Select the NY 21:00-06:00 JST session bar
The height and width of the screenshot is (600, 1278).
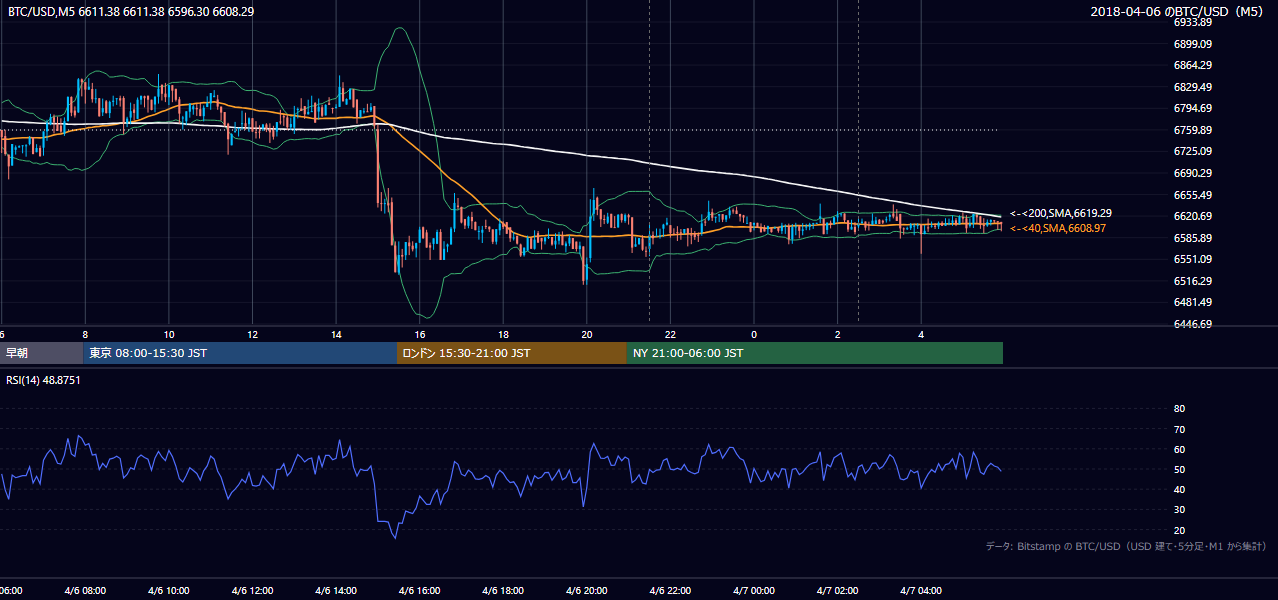tap(815, 353)
